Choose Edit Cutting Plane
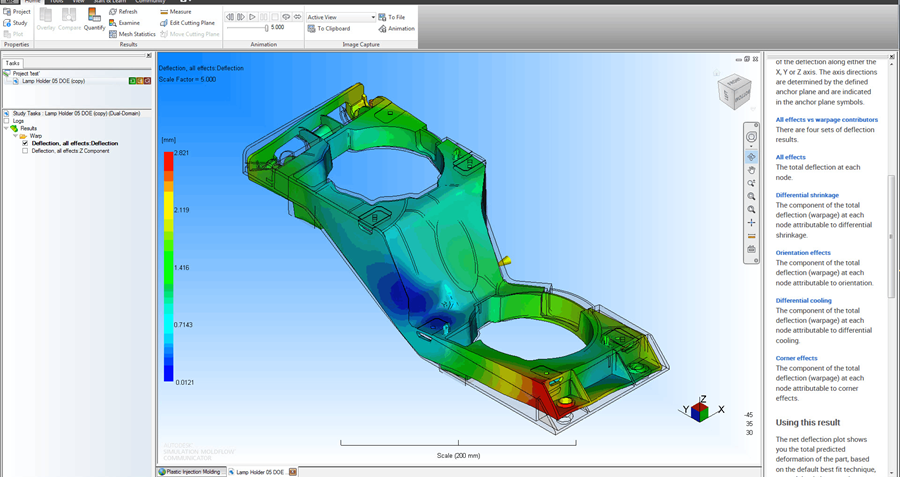 pos(187,23)
